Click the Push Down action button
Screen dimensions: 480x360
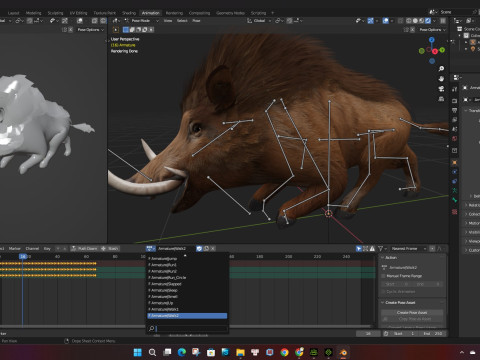click(84, 249)
